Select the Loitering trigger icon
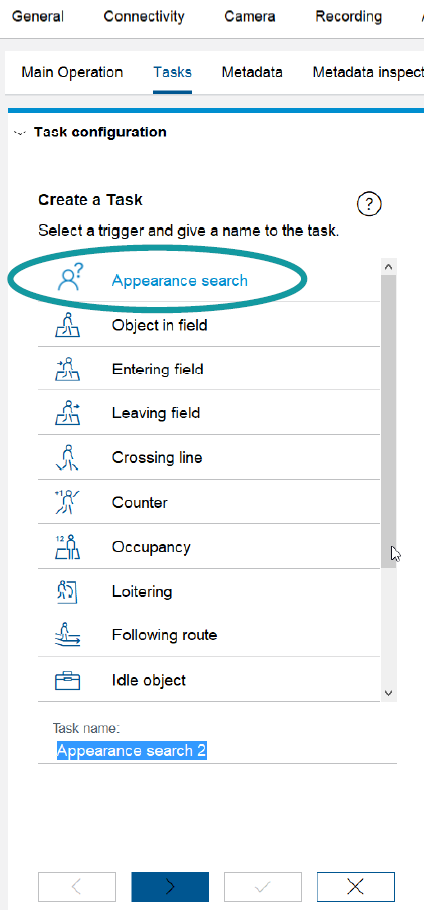The image size is (424, 910). 67,591
